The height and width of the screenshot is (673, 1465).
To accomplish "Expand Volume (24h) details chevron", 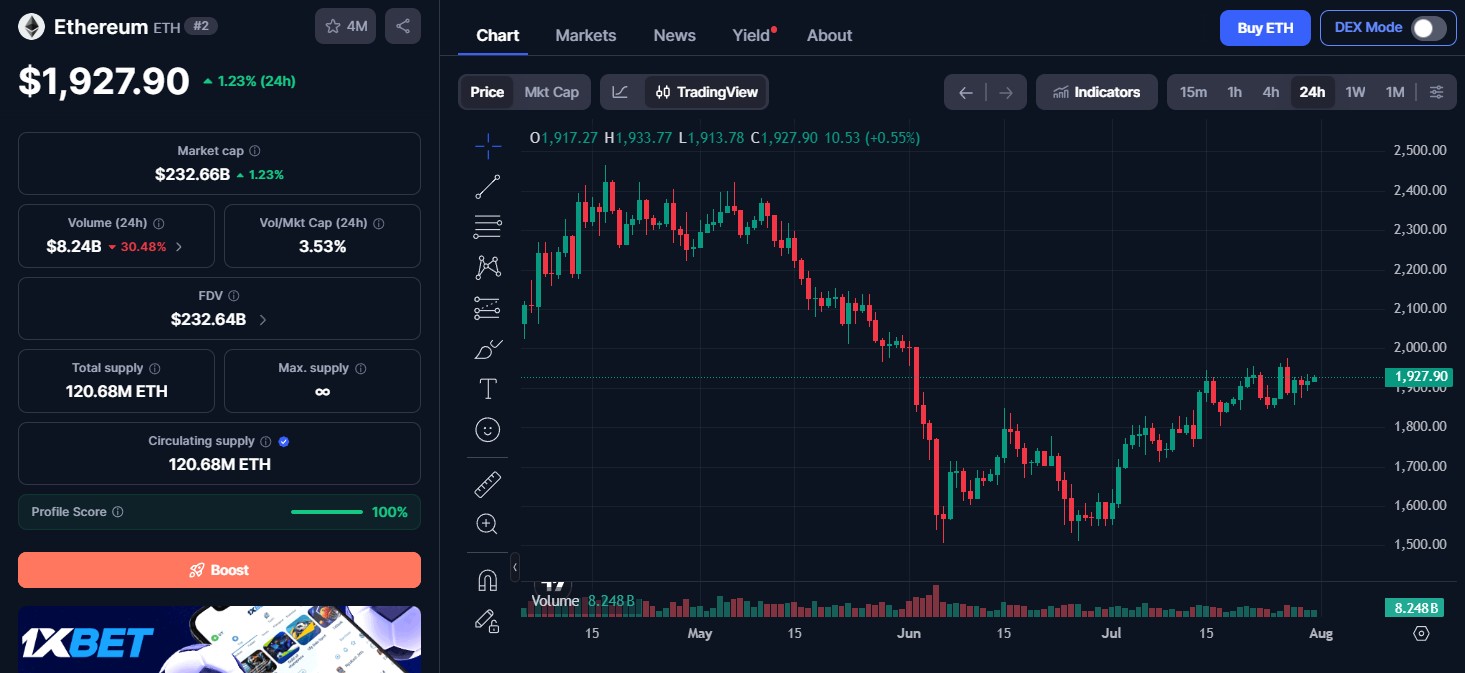I will pos(179,246).
